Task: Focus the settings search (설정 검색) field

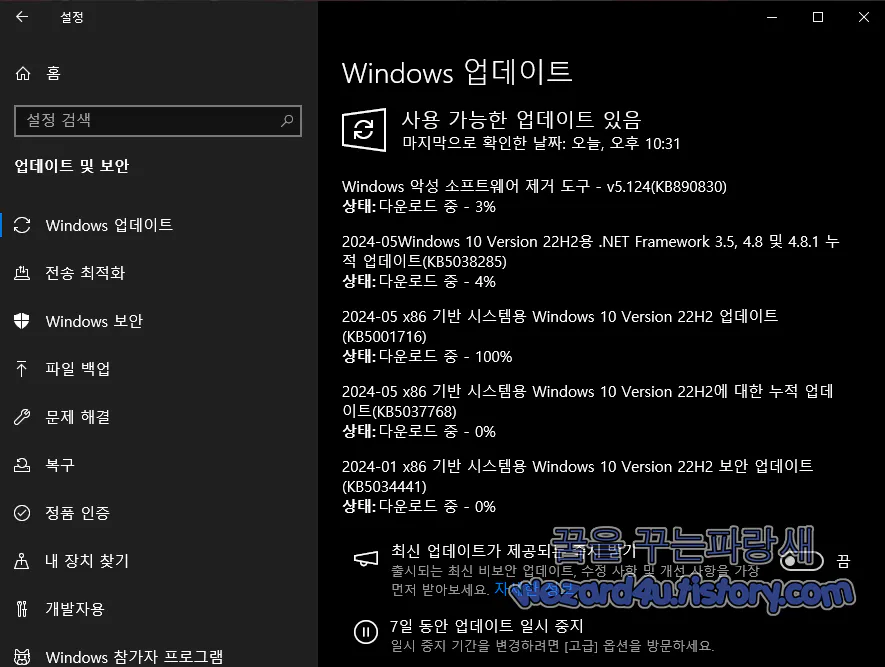Action: point(158,120)
